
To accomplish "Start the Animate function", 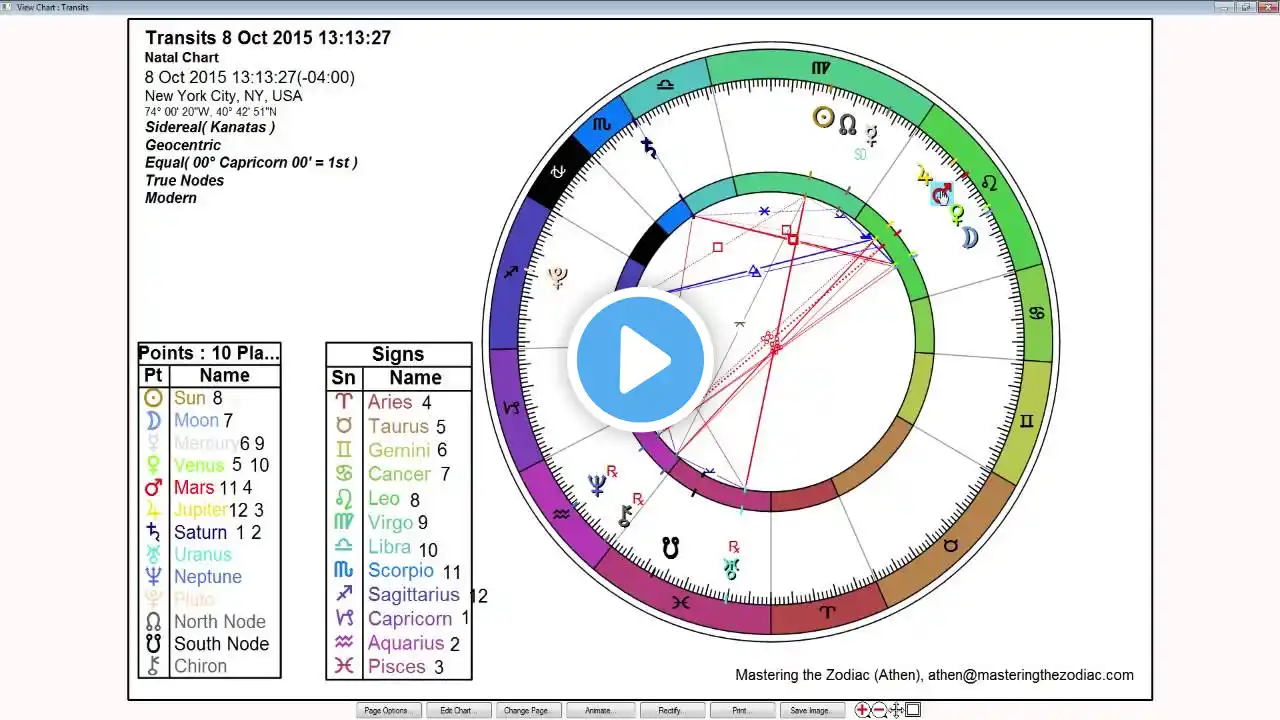I will click(599, 710).
